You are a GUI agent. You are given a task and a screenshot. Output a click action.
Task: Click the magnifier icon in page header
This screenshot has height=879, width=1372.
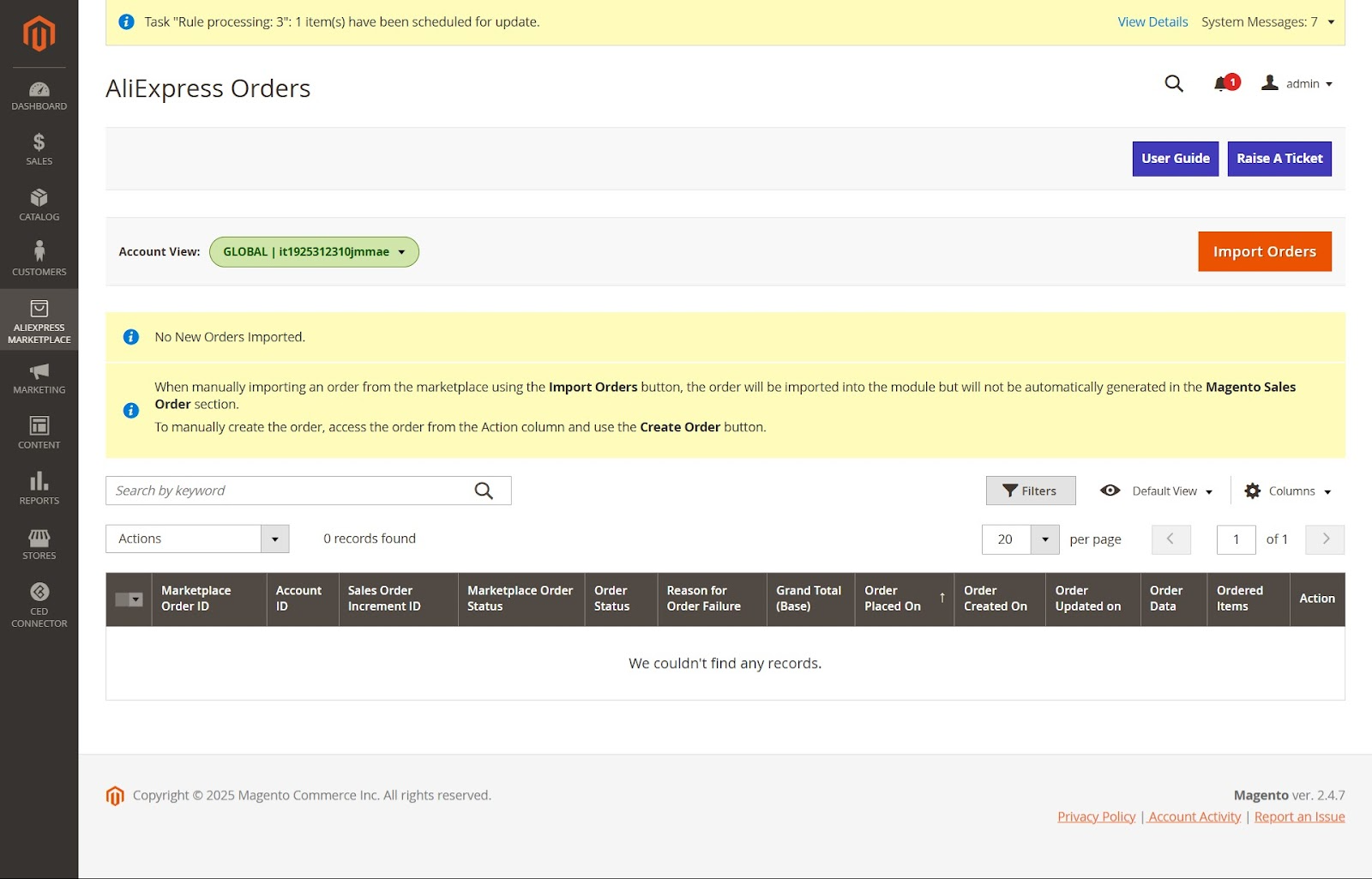[1173, 83]
